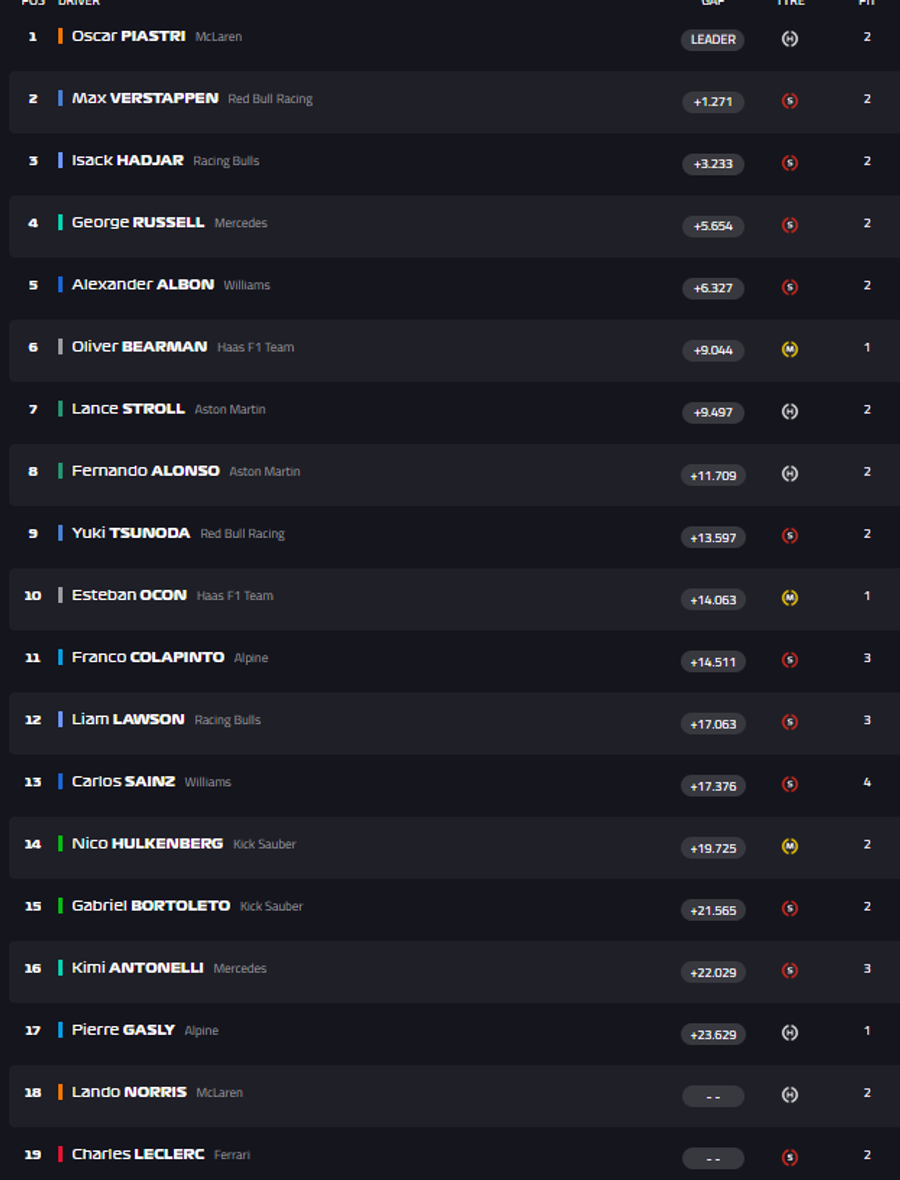Click Ocon's medium tyre icon
This screenshot has width=900, height=1180.
tap(789, 598)
